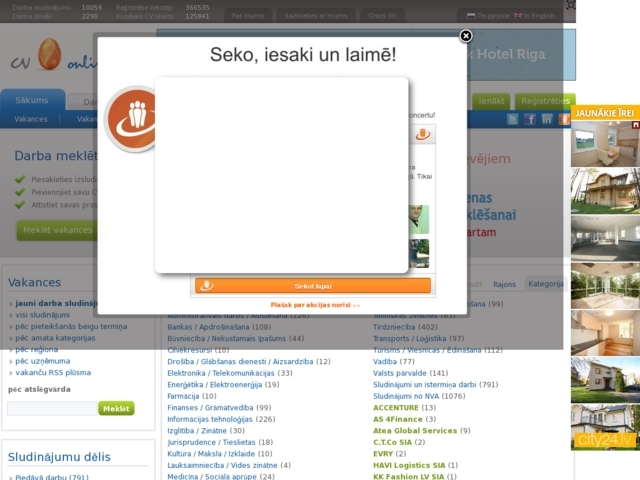
Task: Open vakanču RSS plūsma link
Action: tap(52, 372)
